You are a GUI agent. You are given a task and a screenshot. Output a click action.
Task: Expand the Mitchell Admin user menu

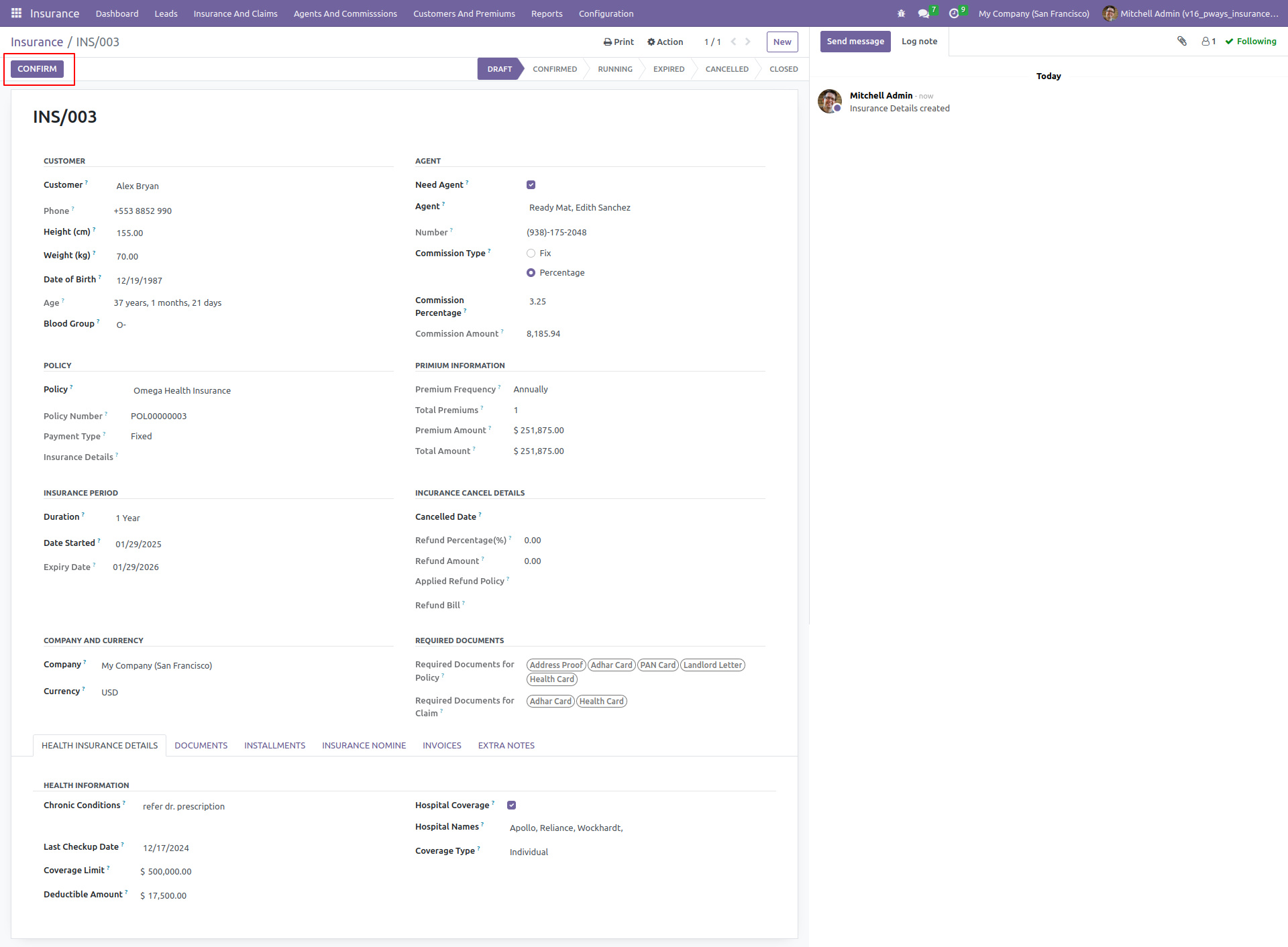[x=1191, y=13]
